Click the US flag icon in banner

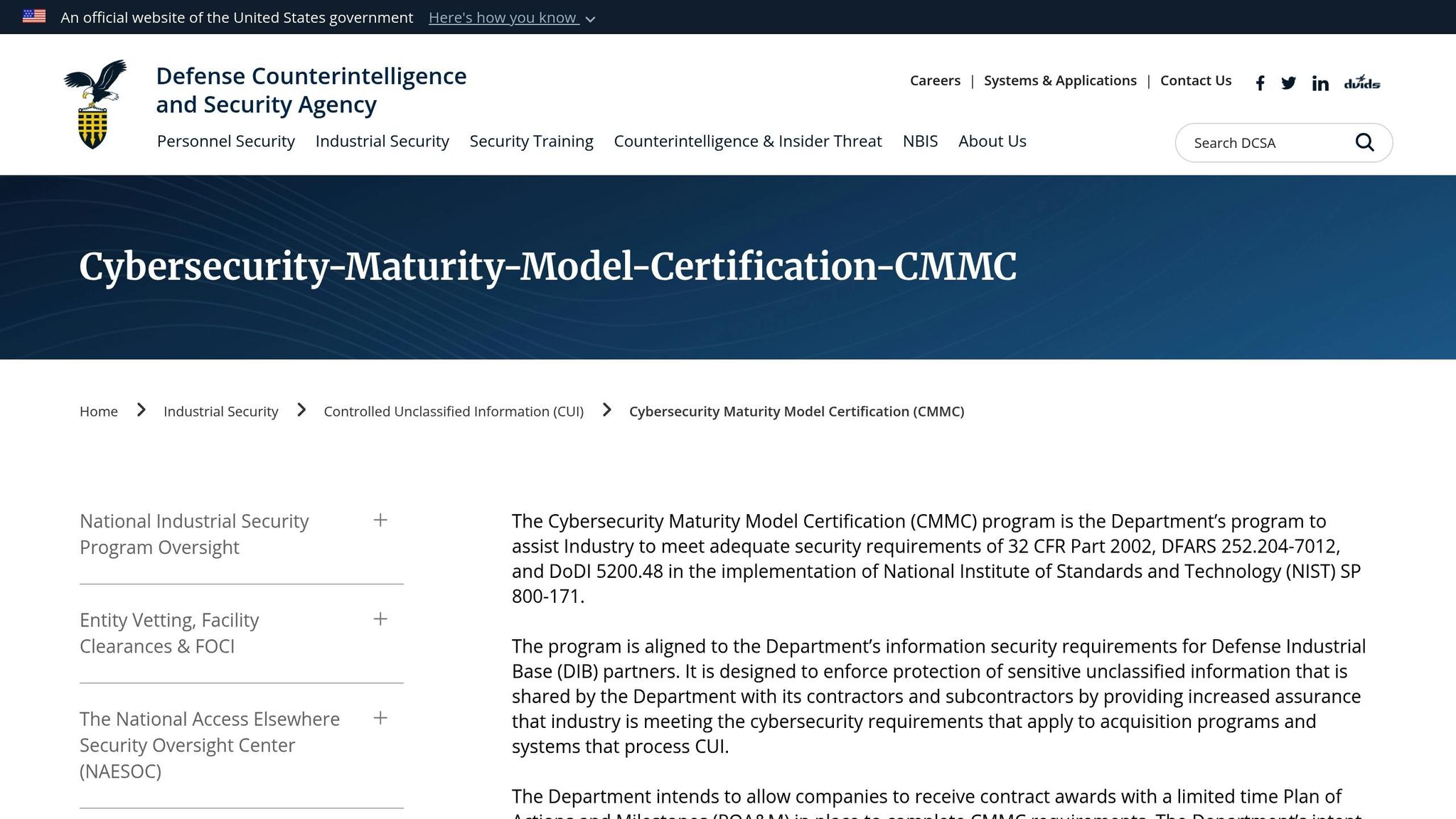click(x=34, y=16)
